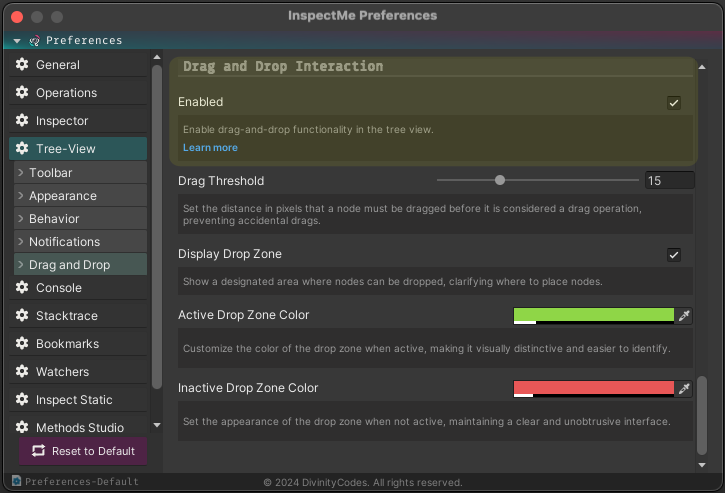
Task: Reset preferences with Reset to Default
Action: pyautogui.click(x=83, y=451)
